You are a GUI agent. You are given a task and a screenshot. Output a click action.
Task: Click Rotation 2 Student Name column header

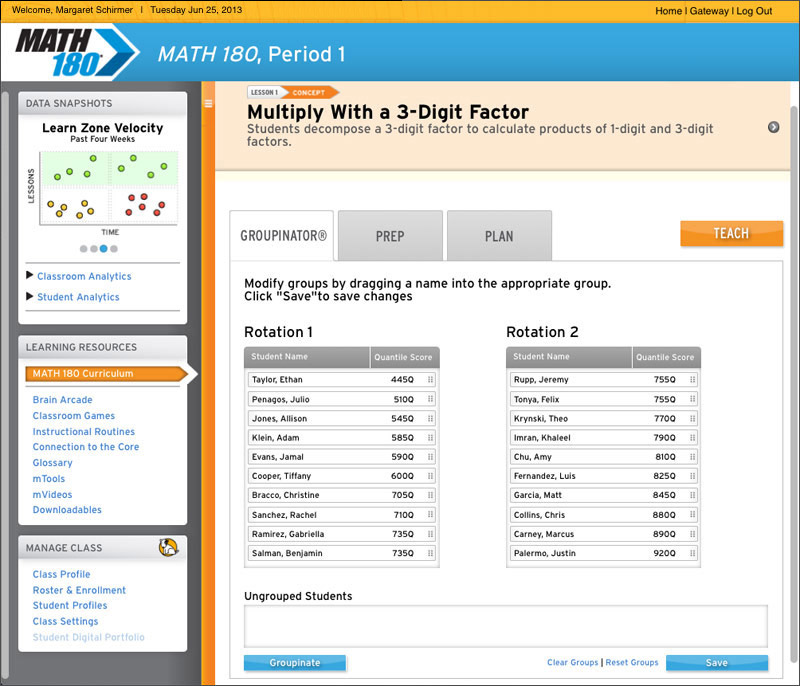[x=569, y=357]
